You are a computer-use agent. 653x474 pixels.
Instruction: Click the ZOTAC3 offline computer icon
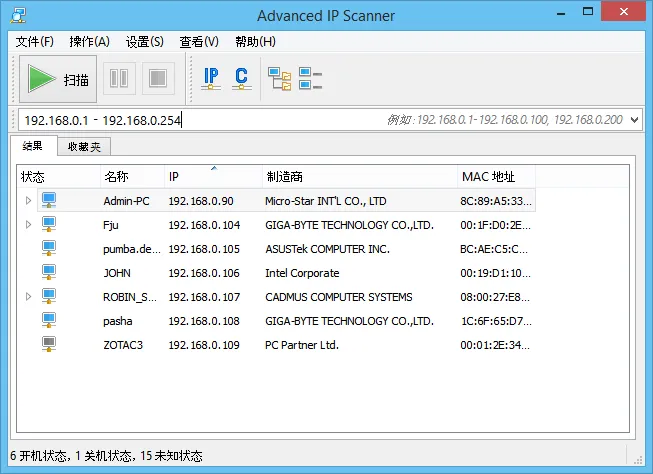click(49, 345)
